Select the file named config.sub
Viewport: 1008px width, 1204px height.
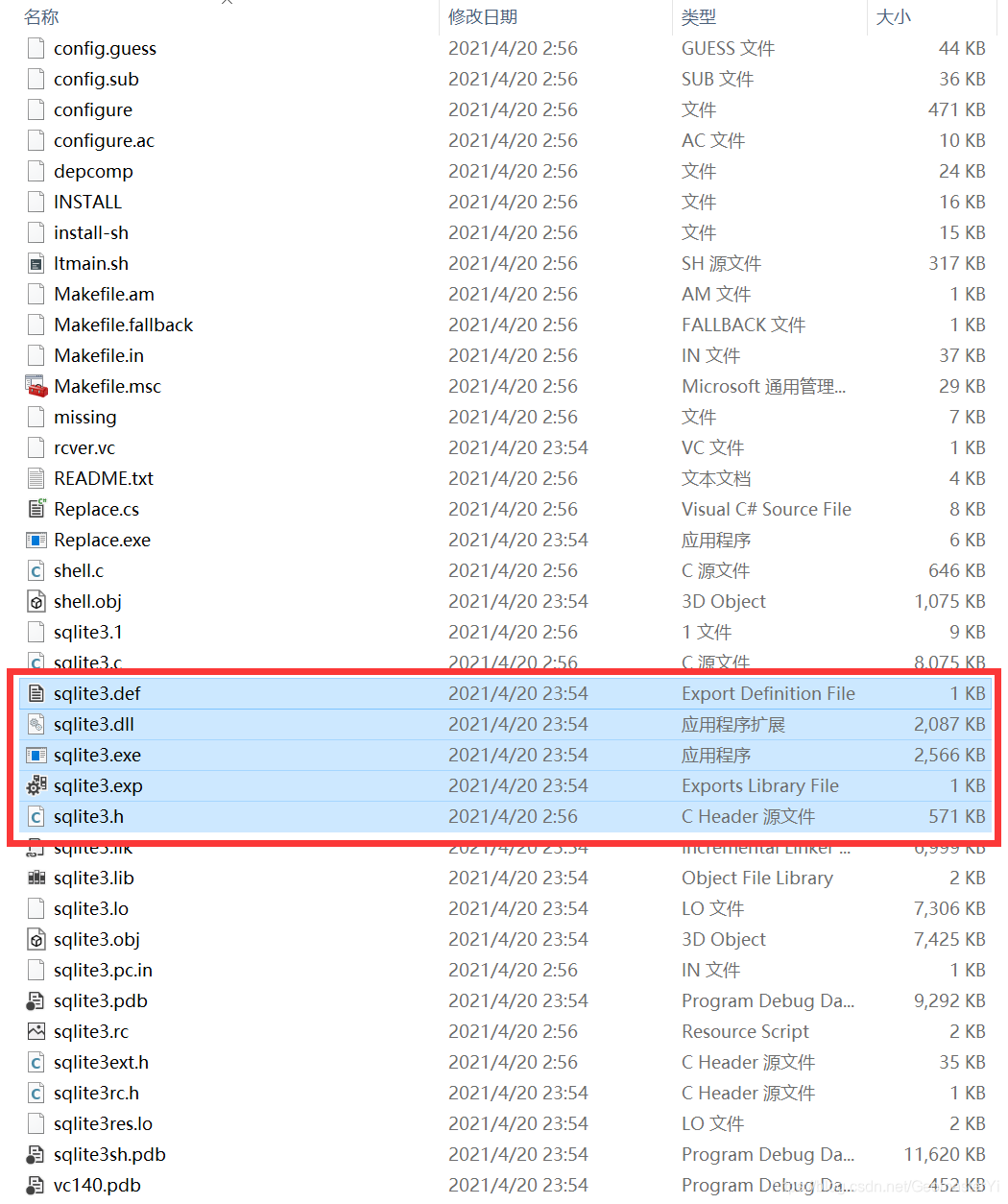(x=96, y=79)
